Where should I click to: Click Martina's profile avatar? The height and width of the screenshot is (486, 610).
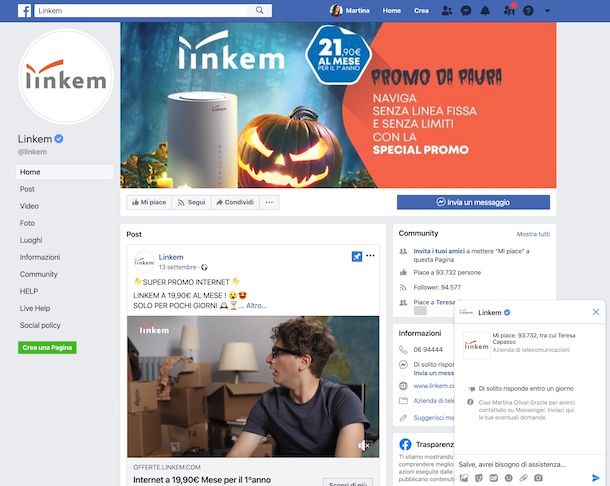point(336,11)
